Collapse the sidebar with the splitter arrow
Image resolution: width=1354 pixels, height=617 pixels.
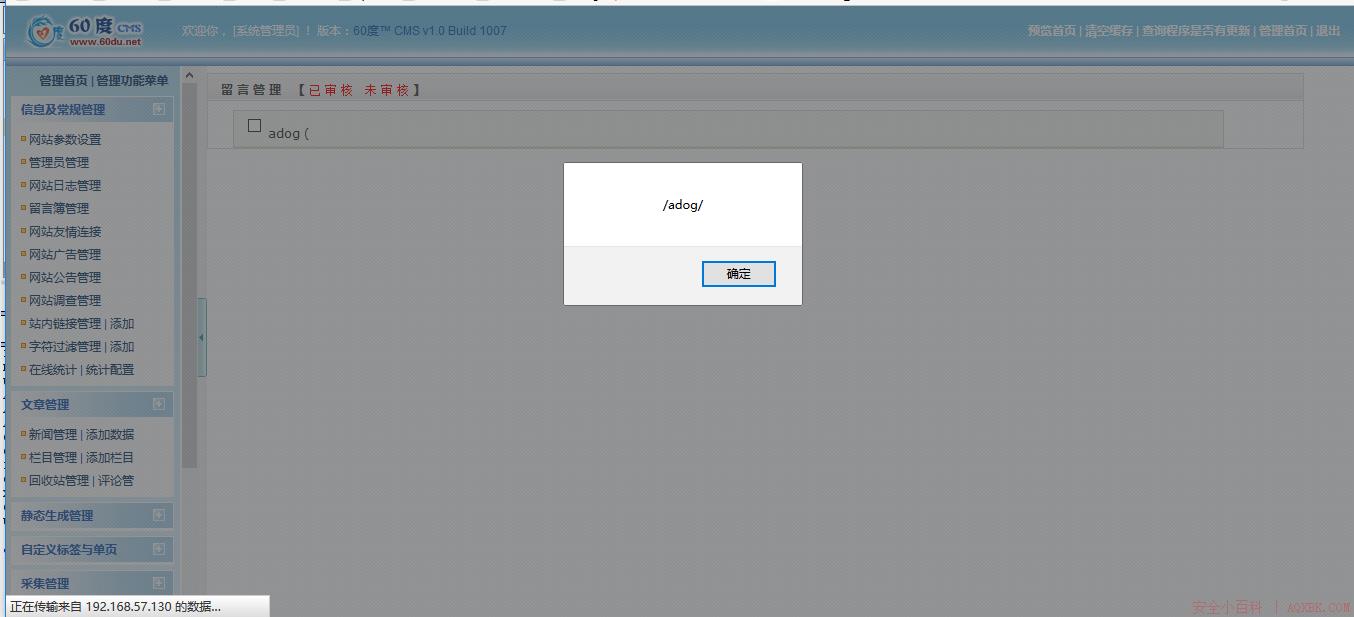pos(201,337)
